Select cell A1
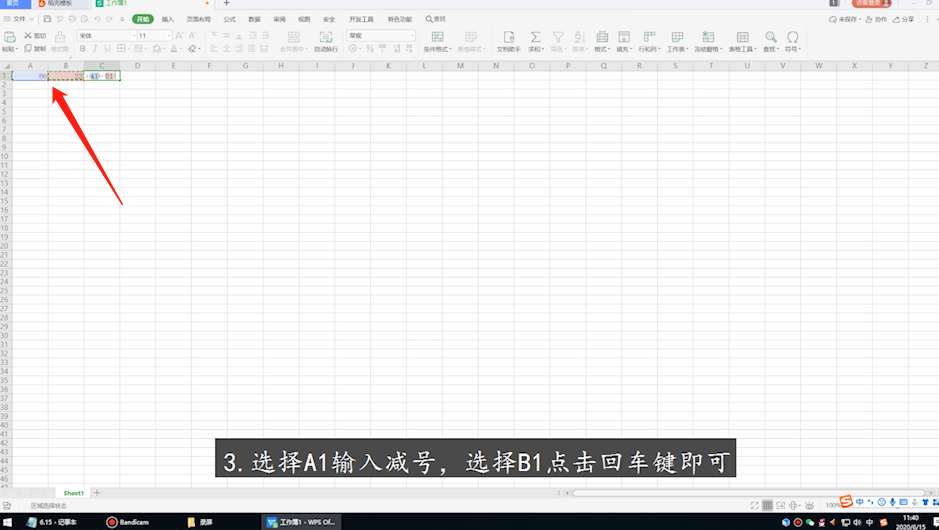This screenshot has width=939, height=530. coord(30,76)
